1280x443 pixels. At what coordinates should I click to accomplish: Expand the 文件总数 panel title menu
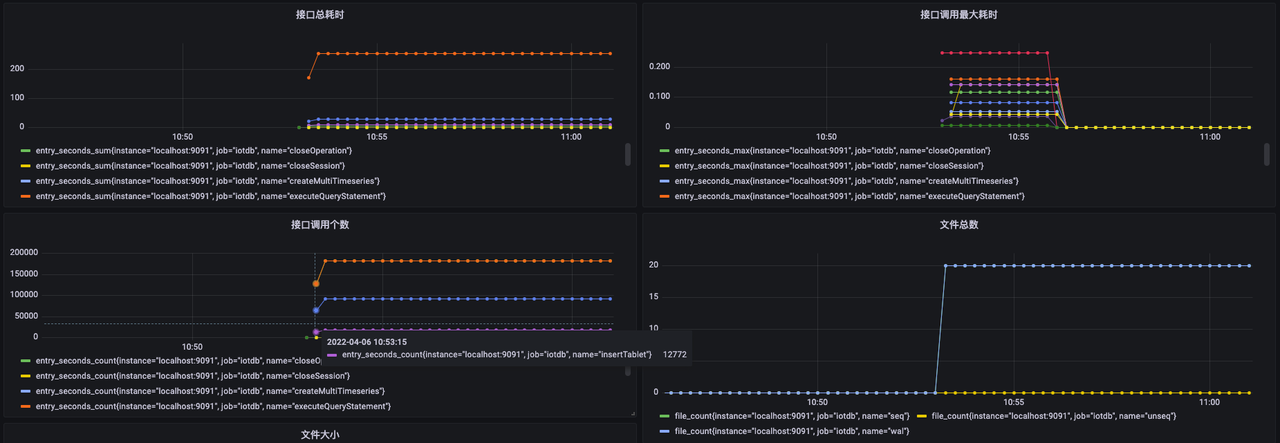coord(959,224)
